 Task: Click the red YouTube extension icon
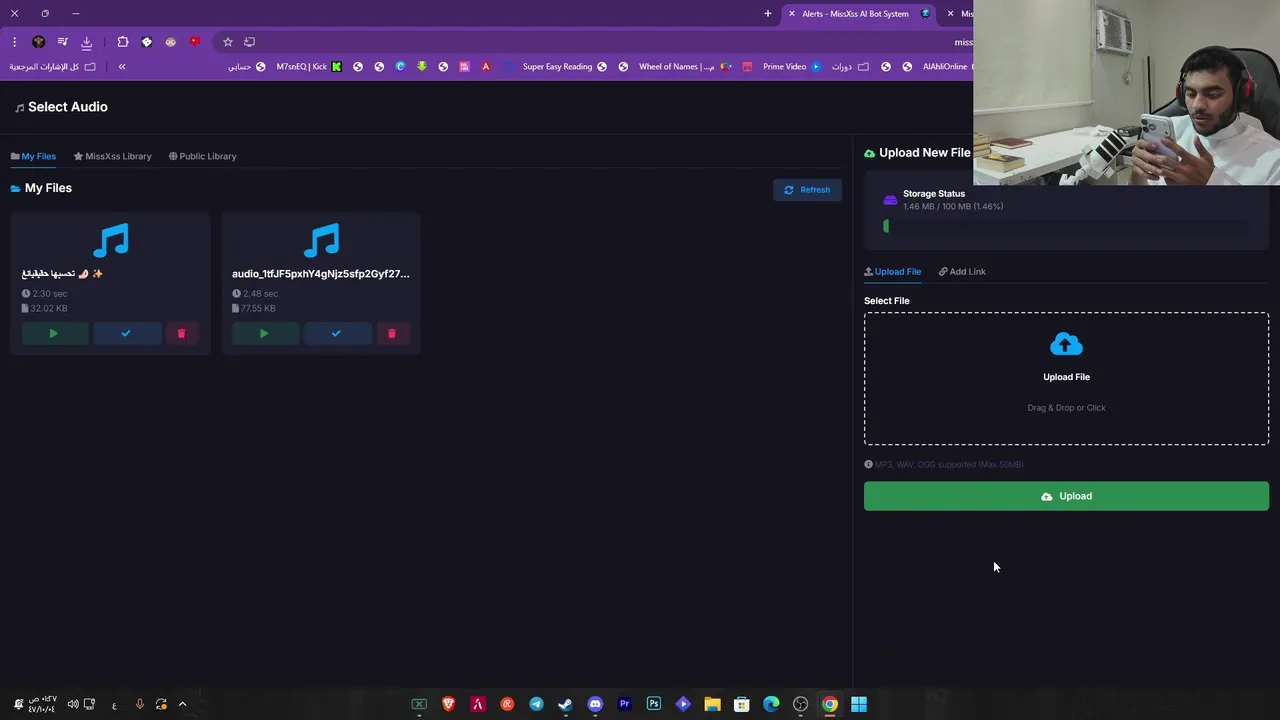tap(195, 42)
